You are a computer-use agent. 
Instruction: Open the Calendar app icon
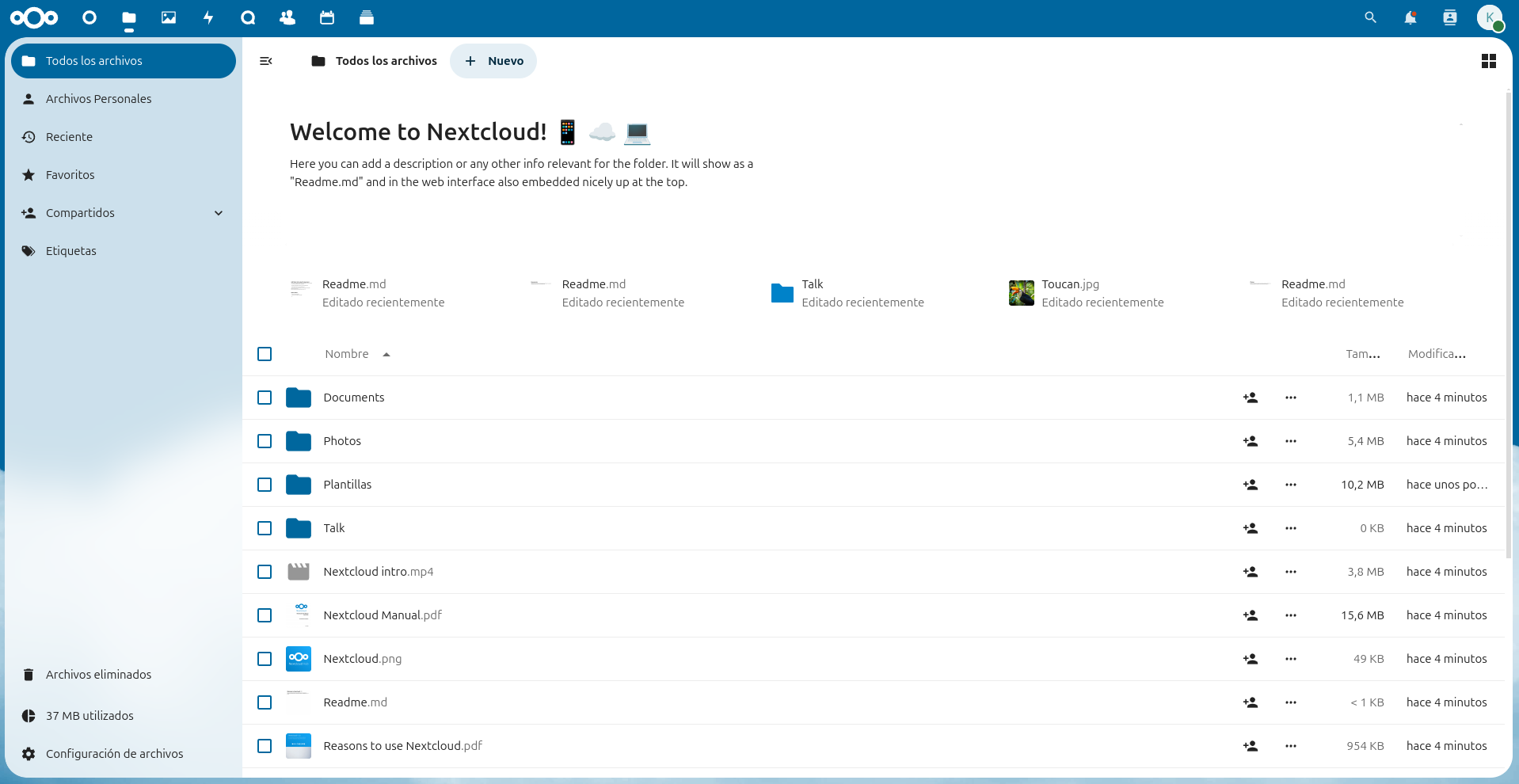coord(327,17)
